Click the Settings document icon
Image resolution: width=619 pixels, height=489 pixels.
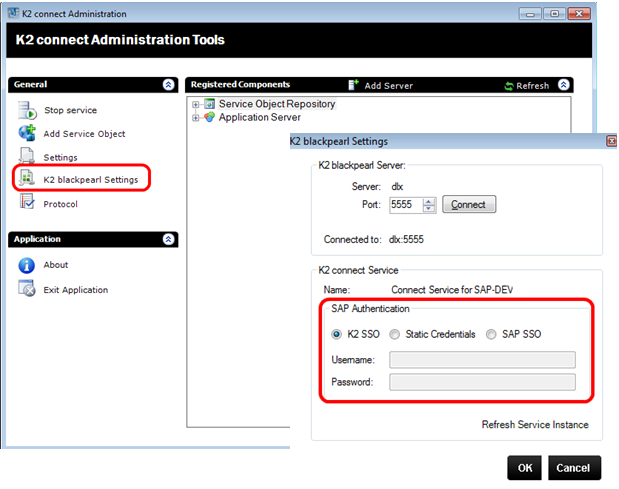click(x=27, y=156)
